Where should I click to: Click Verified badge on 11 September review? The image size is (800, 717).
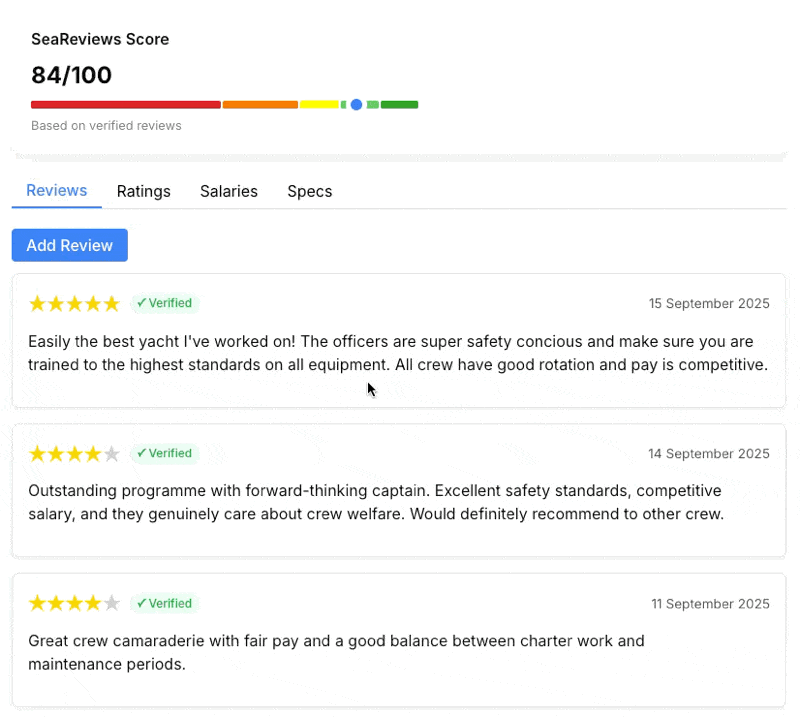pyautogui.click(x=165, y=603)
